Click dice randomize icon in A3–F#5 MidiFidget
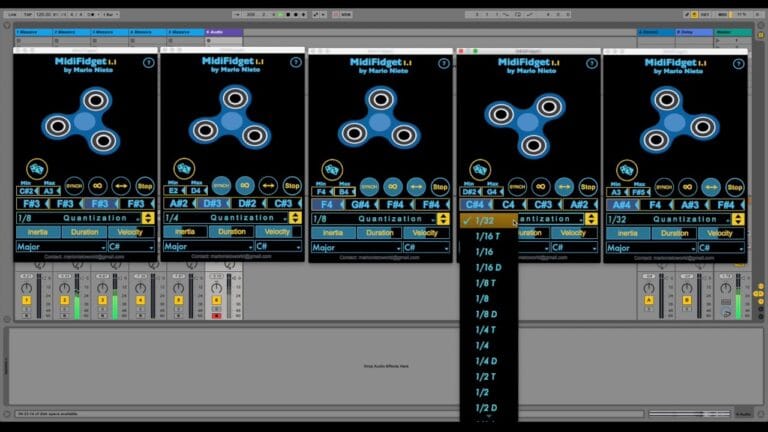This screenshot has width=768, height=432. click(626, 170)
